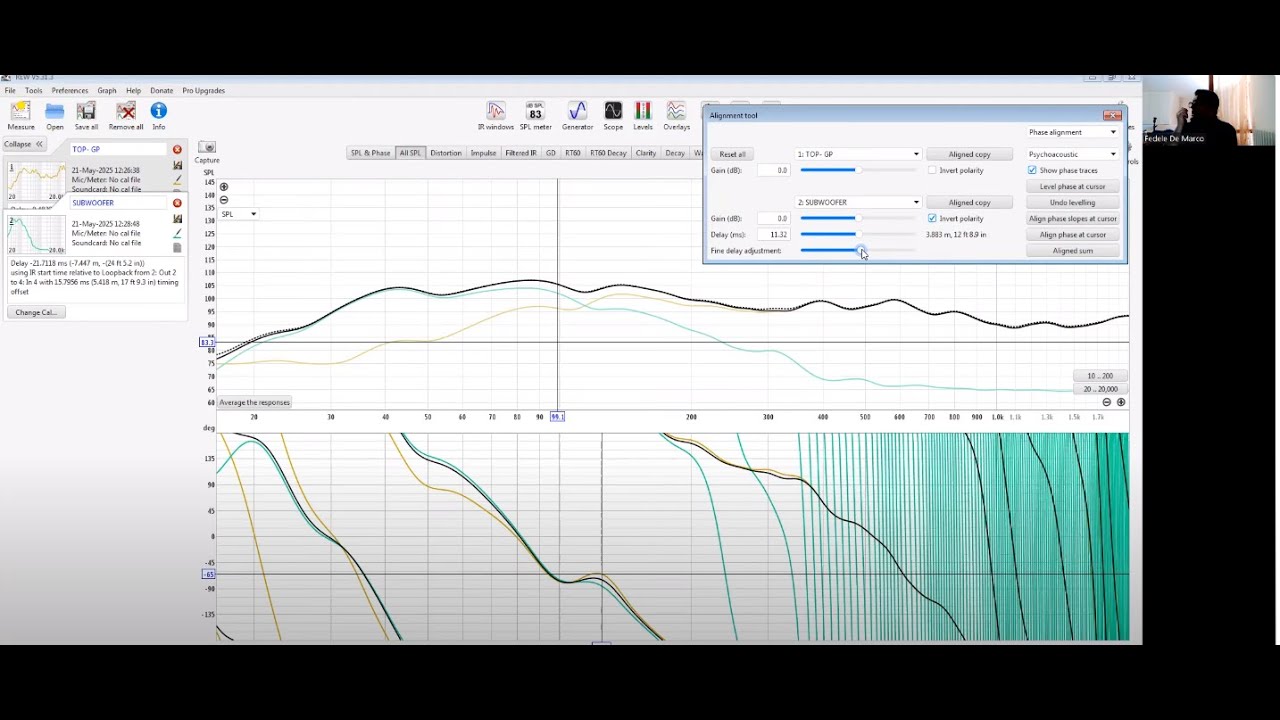
Task: Open the SPL meter
Action: [x=535, y=116]
